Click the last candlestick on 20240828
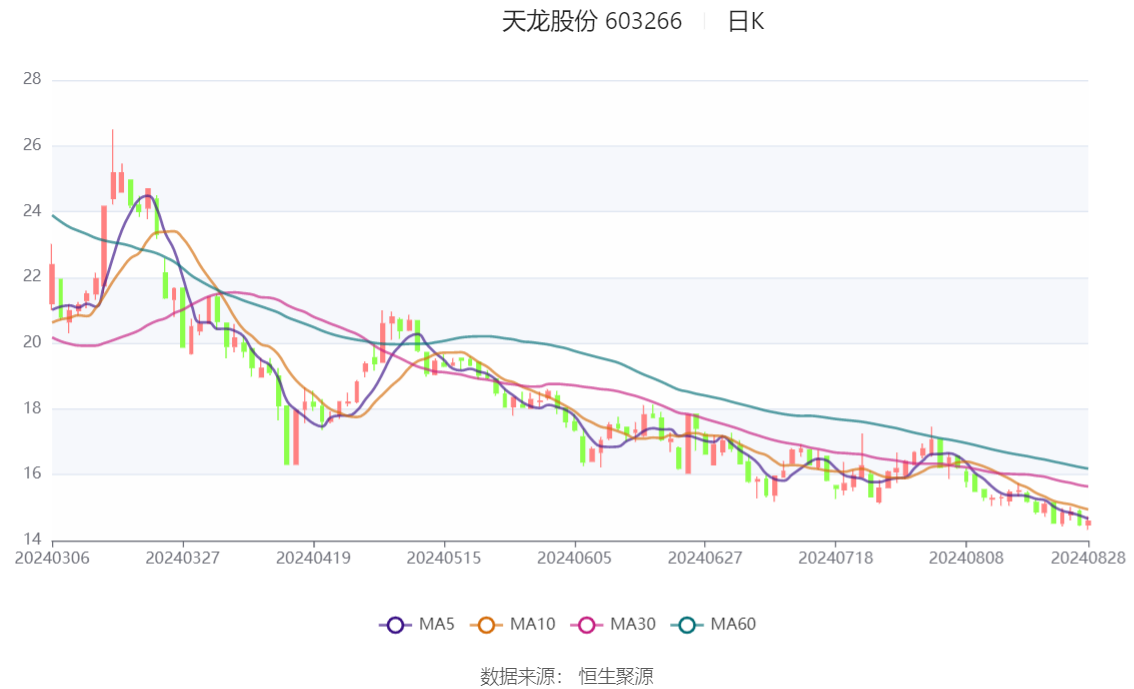 tap(1088, 523)
